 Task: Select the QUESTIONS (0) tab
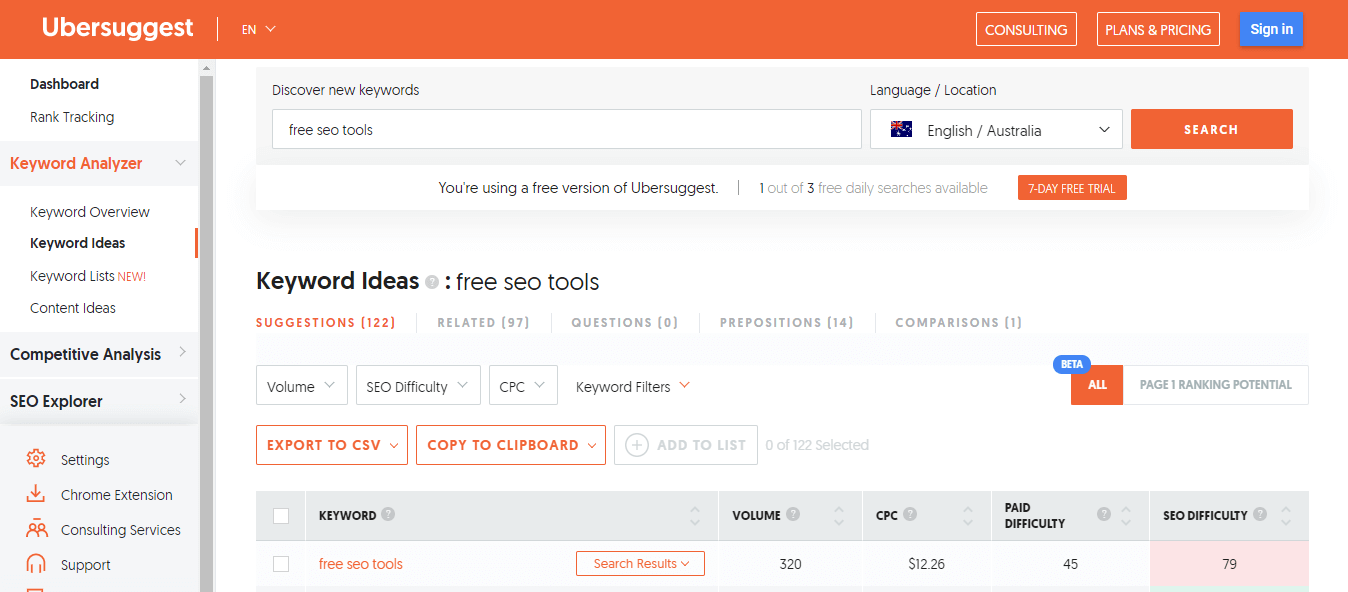[x=625, y=323]
